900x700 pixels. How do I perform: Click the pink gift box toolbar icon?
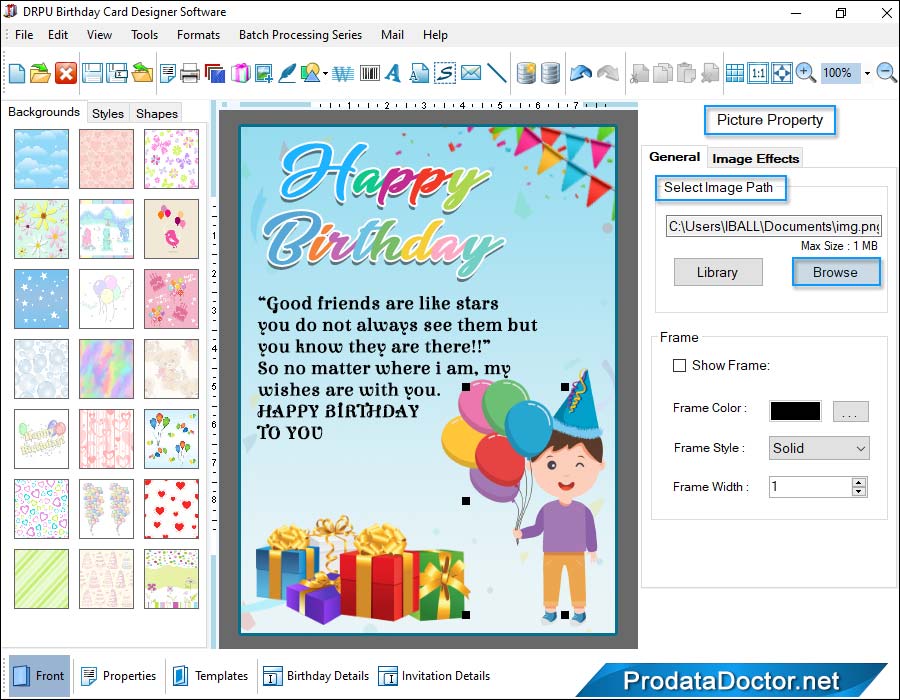240,73
